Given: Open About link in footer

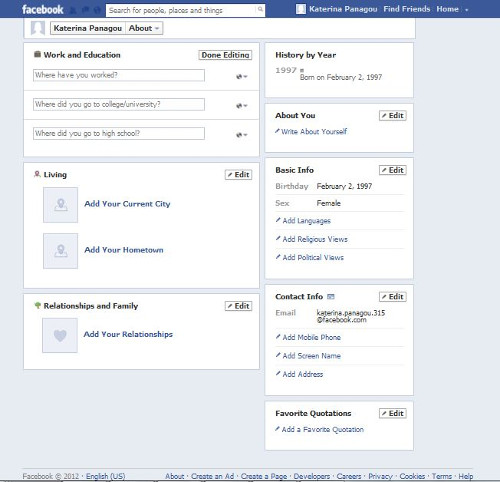Looking at the screenshot, I should tap(175, 476).
